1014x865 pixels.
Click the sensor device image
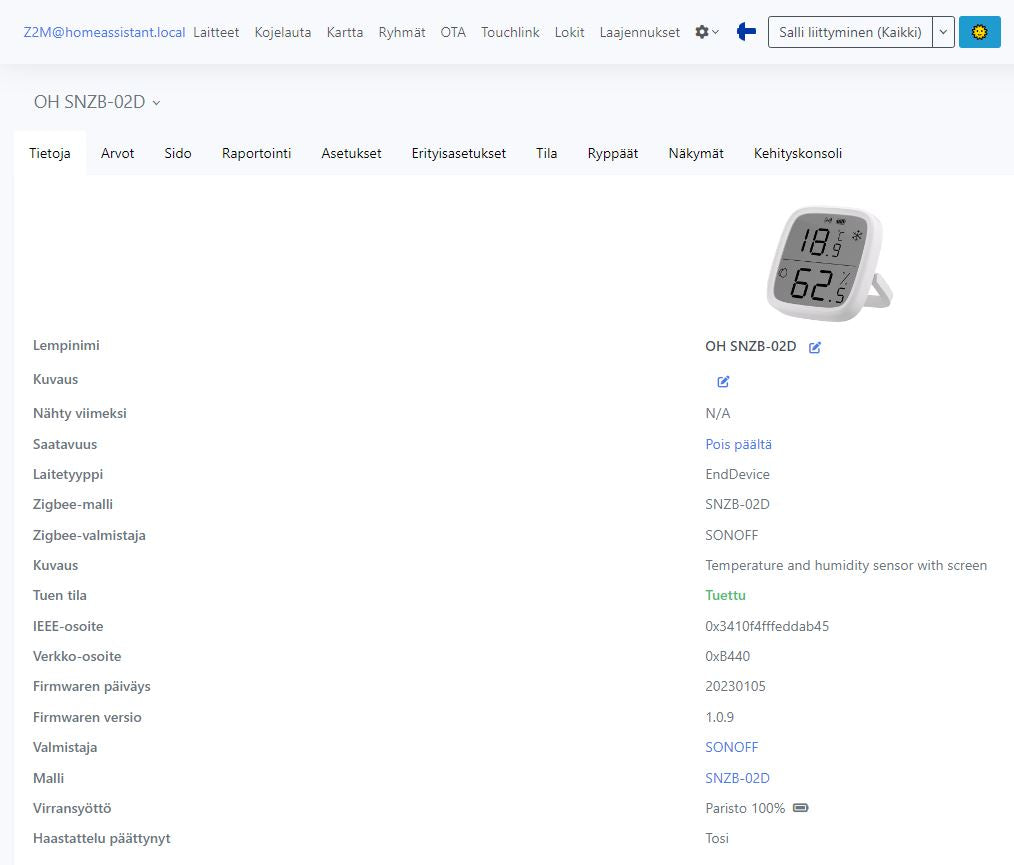click(828, 265)
